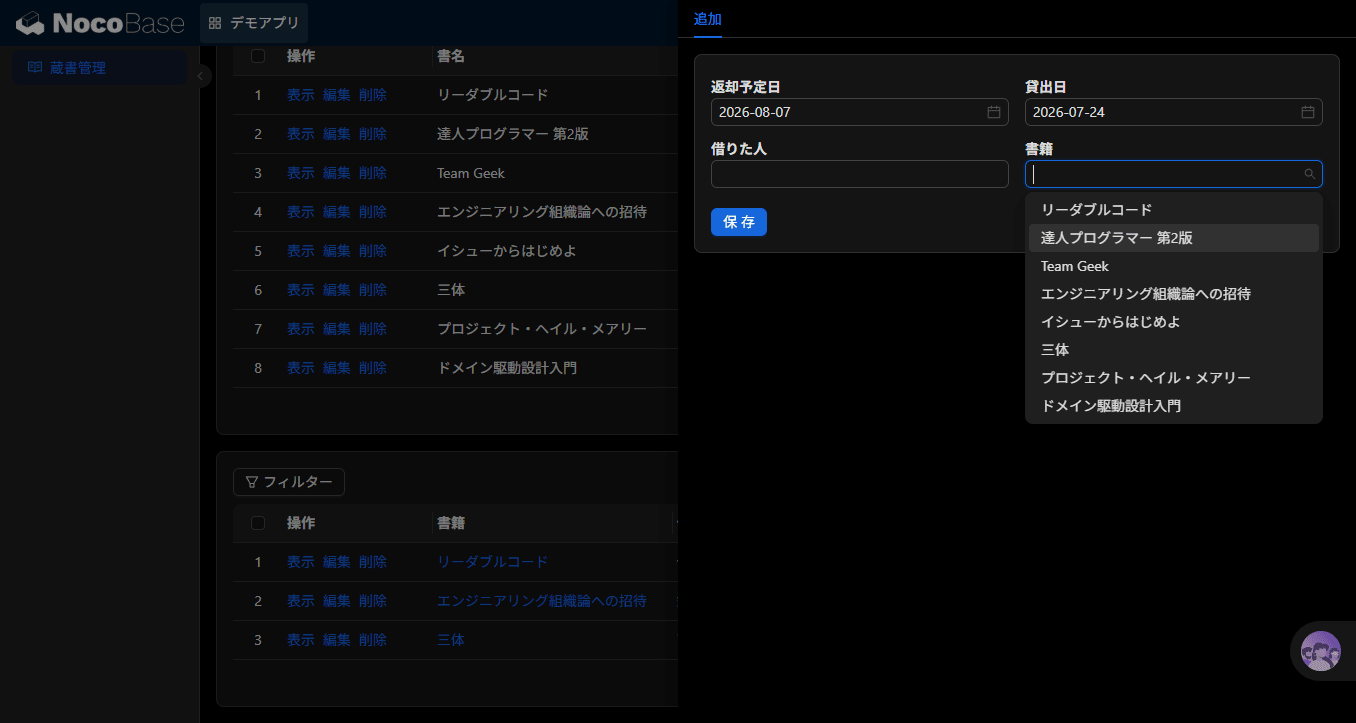This screenshot has width=1356, height=723.
Task: Click 表示 for リーダブルコード in books table
Action: point(301,95)
